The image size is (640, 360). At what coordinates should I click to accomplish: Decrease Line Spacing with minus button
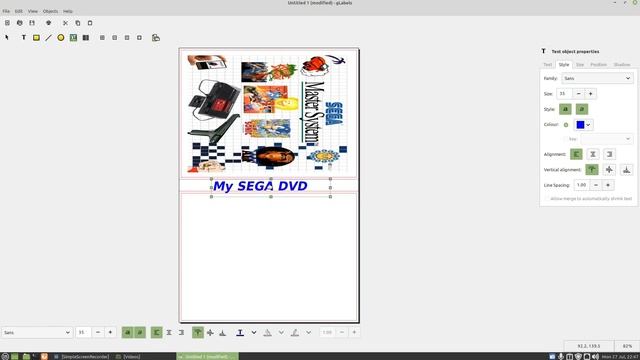click(x=596, y=185)
